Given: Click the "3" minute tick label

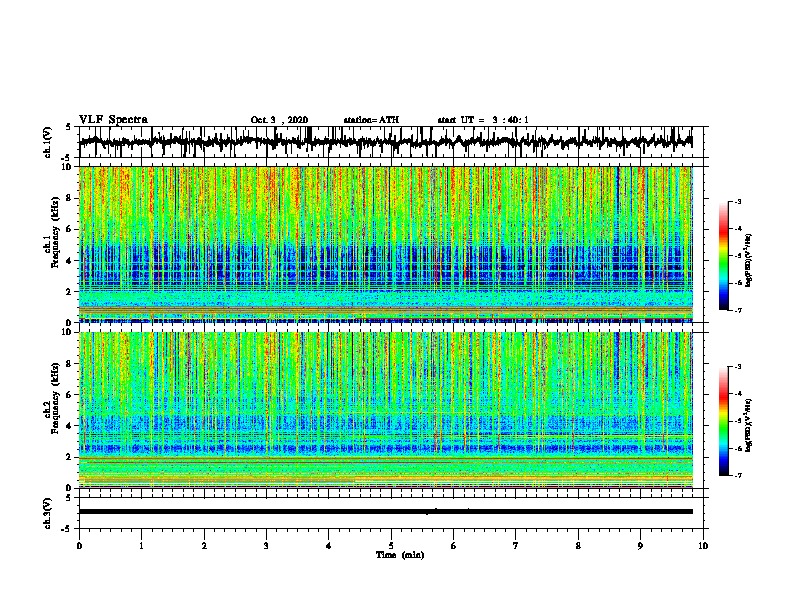Looking at the screenshot, I should (266, 546).
